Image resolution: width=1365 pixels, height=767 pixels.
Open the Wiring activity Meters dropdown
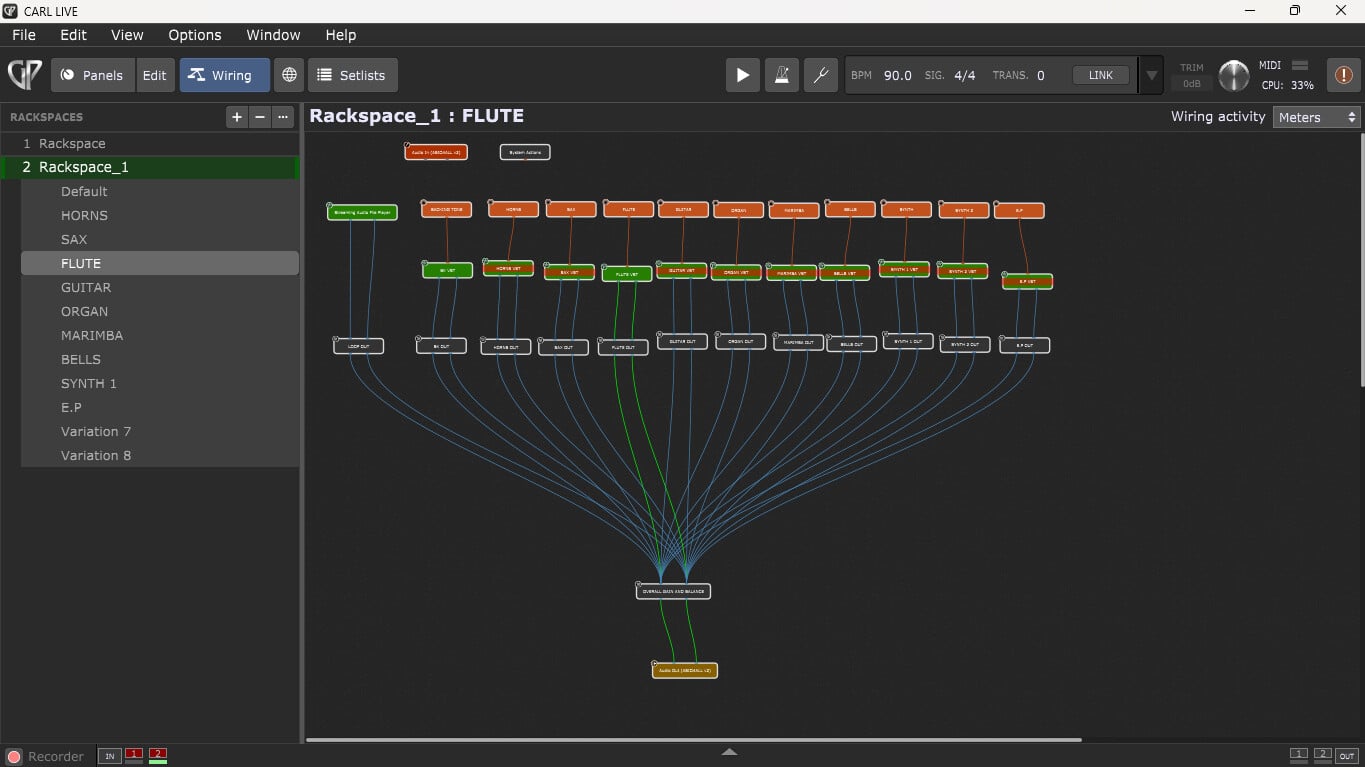point(1316,117)
